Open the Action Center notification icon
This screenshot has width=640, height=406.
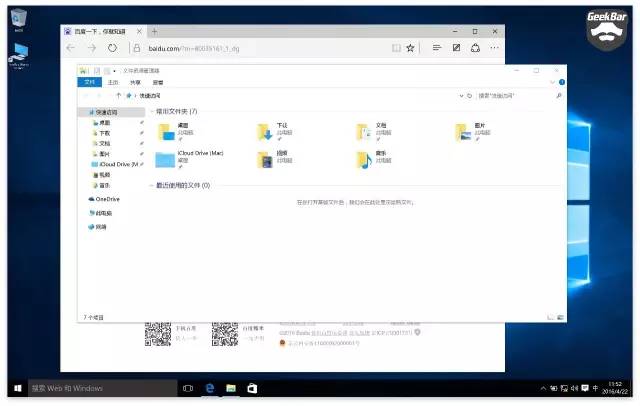(585, 388)
